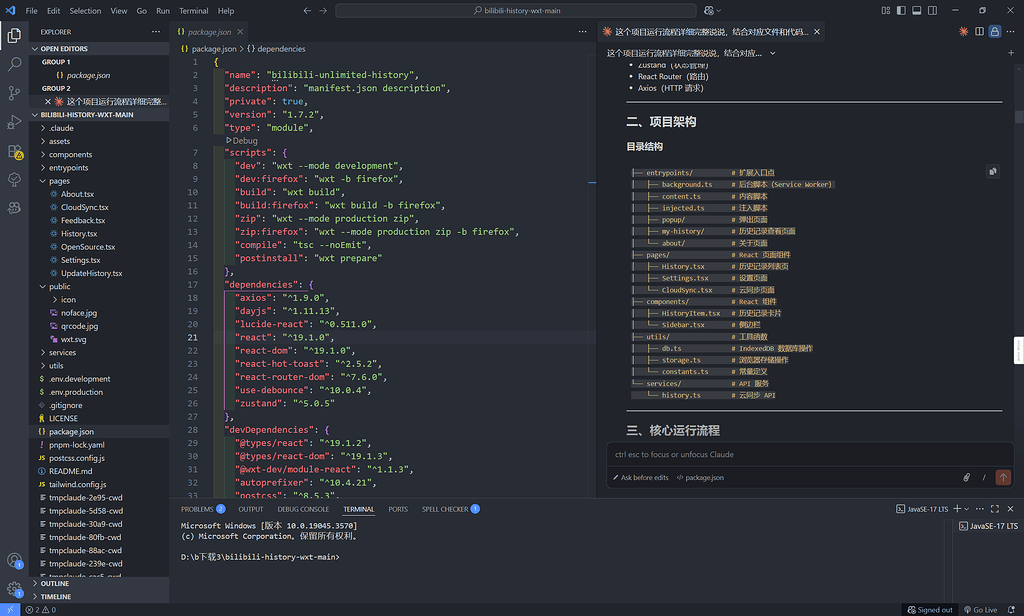Add a new terminal with plus icon
The width and height of the screenshot is (1024, 616).
pyautogui.click(x=957, y=509)
